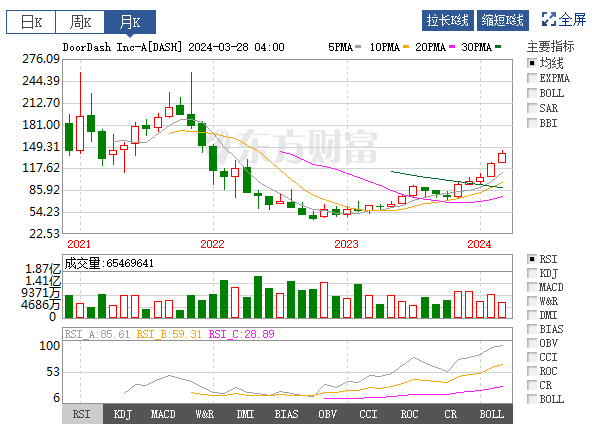The width and height of the screenshot is (592, 430).
Task: Select the SAR main indicator option
Action: (x=532, y=108)
